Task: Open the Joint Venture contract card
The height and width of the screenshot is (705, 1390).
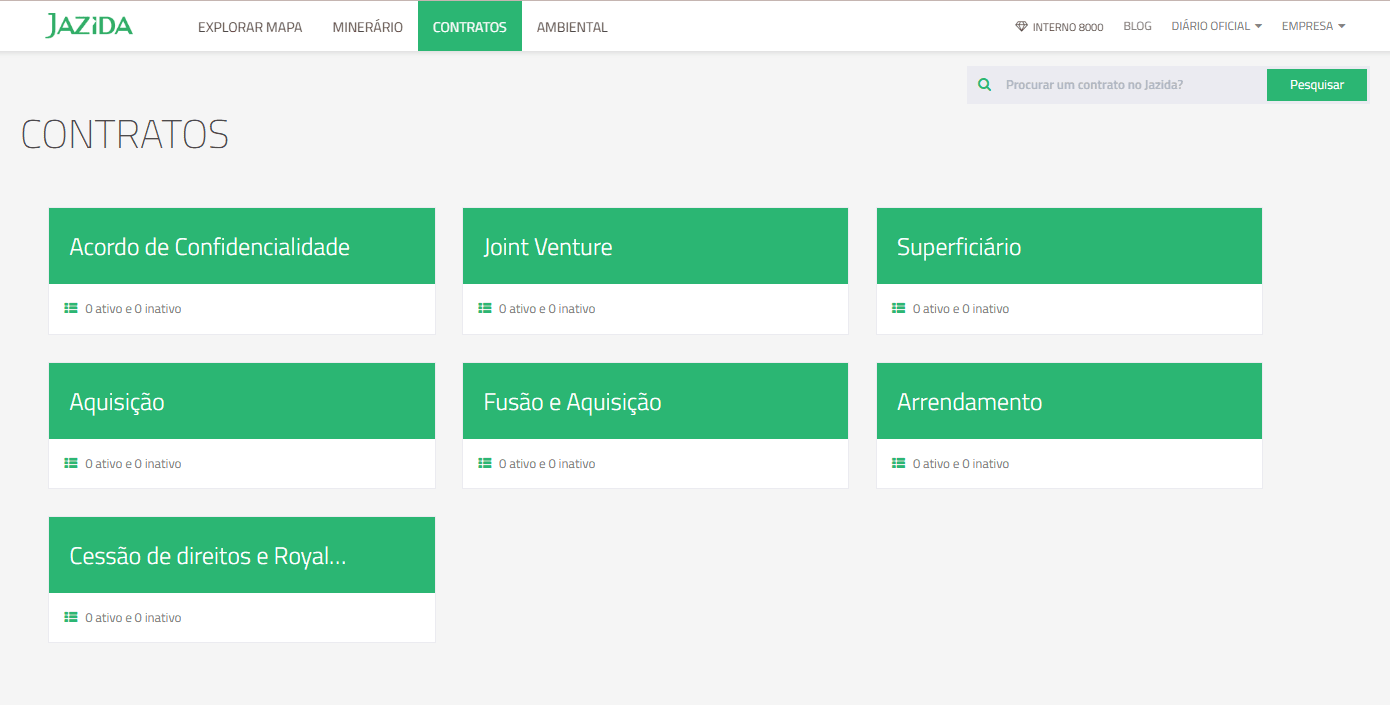Action: 655,247
